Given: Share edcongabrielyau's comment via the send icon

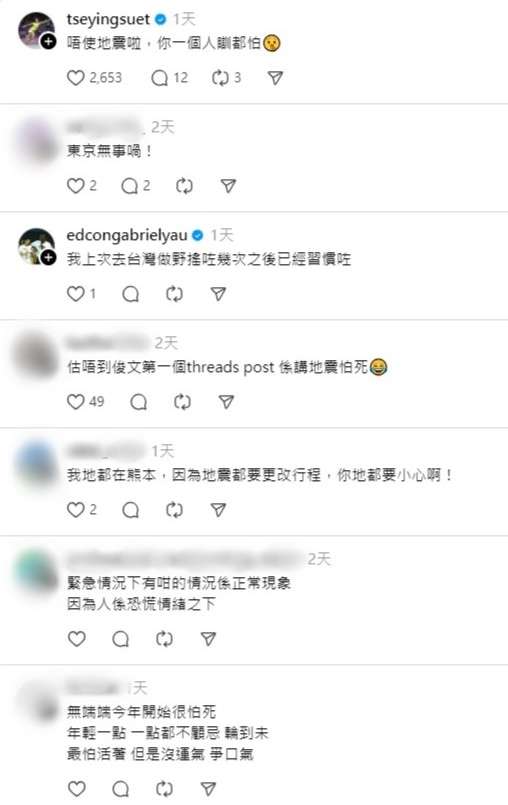Looking at the screenshot, I should (218, 294).
